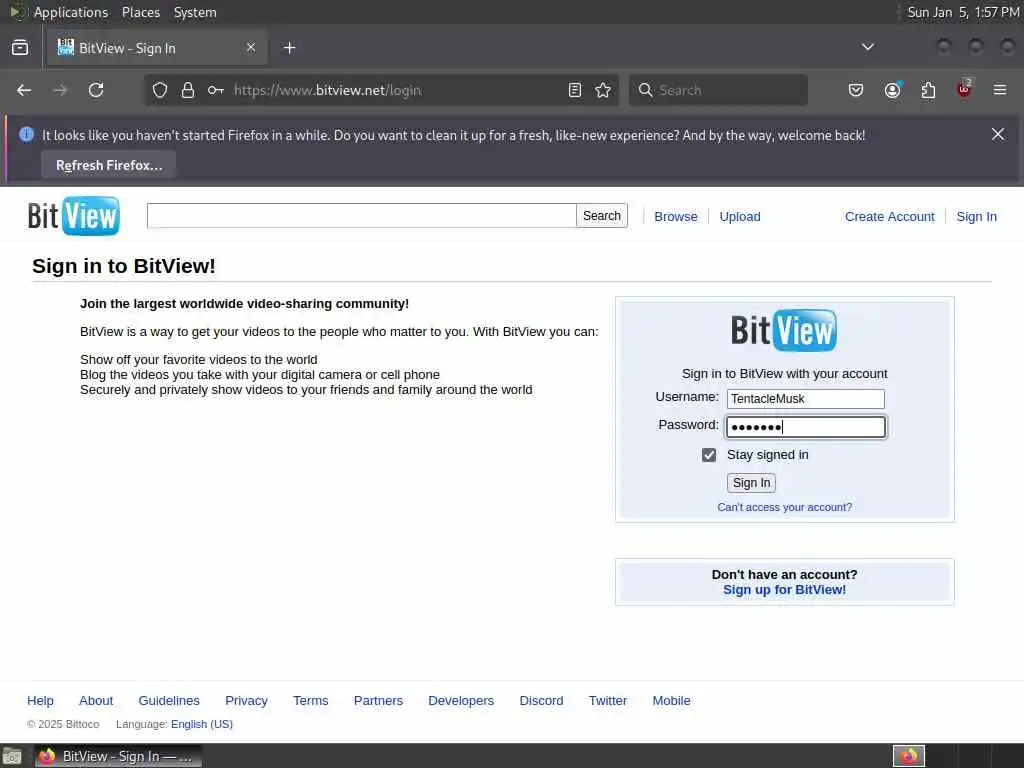Bookmark this page with the star icon

[603, 90]
